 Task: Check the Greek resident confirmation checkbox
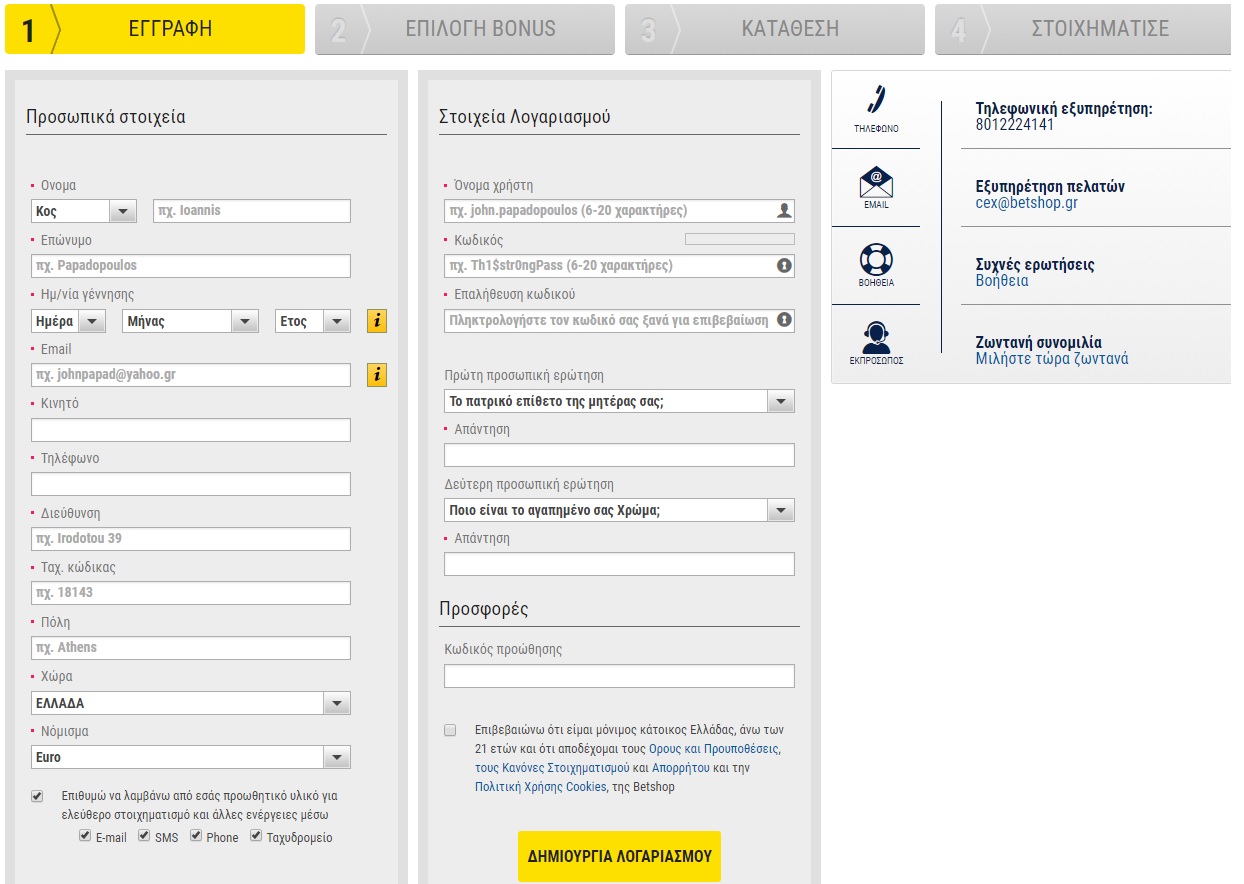tap(450, 730)
